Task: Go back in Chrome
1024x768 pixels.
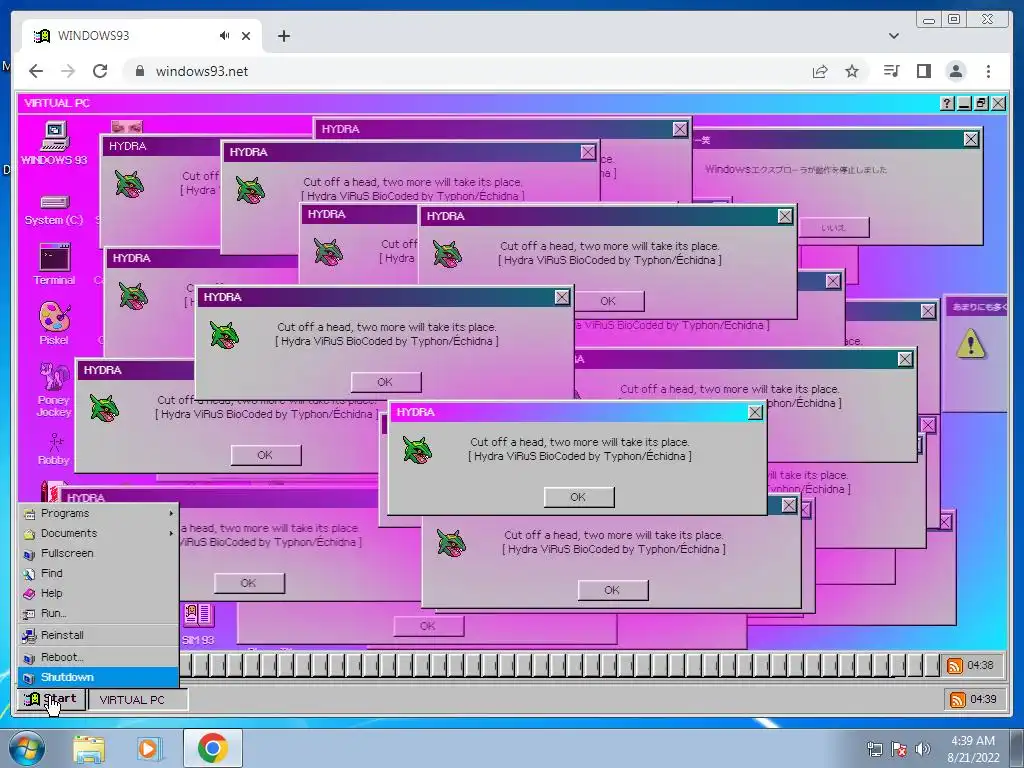Action: click(x=36, y=71)
